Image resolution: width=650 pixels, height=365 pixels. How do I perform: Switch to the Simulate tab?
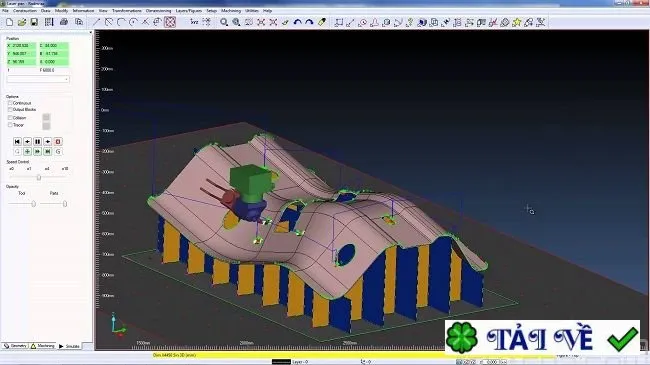(x=69, y=346)
